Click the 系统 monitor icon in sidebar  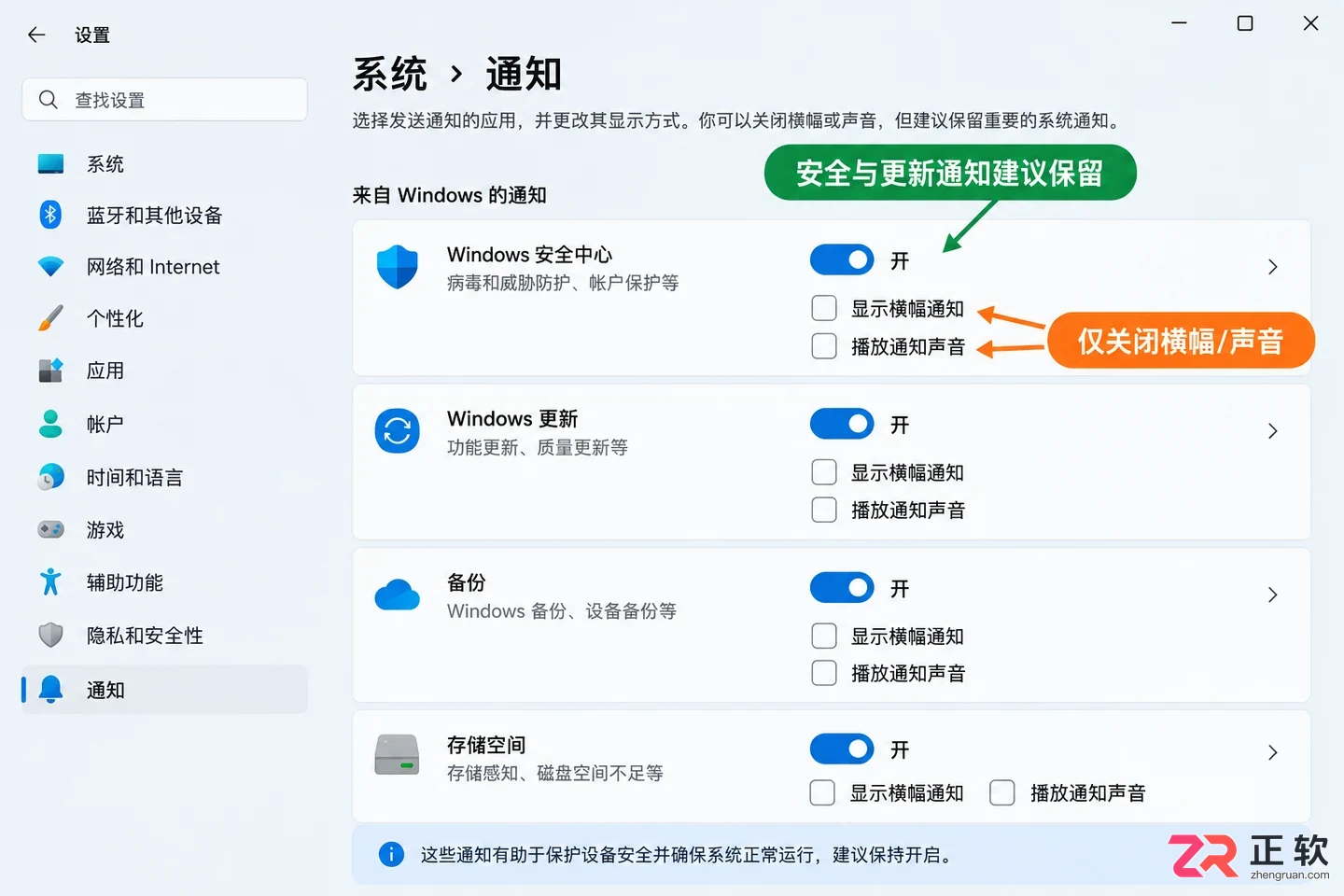[50, 164]
